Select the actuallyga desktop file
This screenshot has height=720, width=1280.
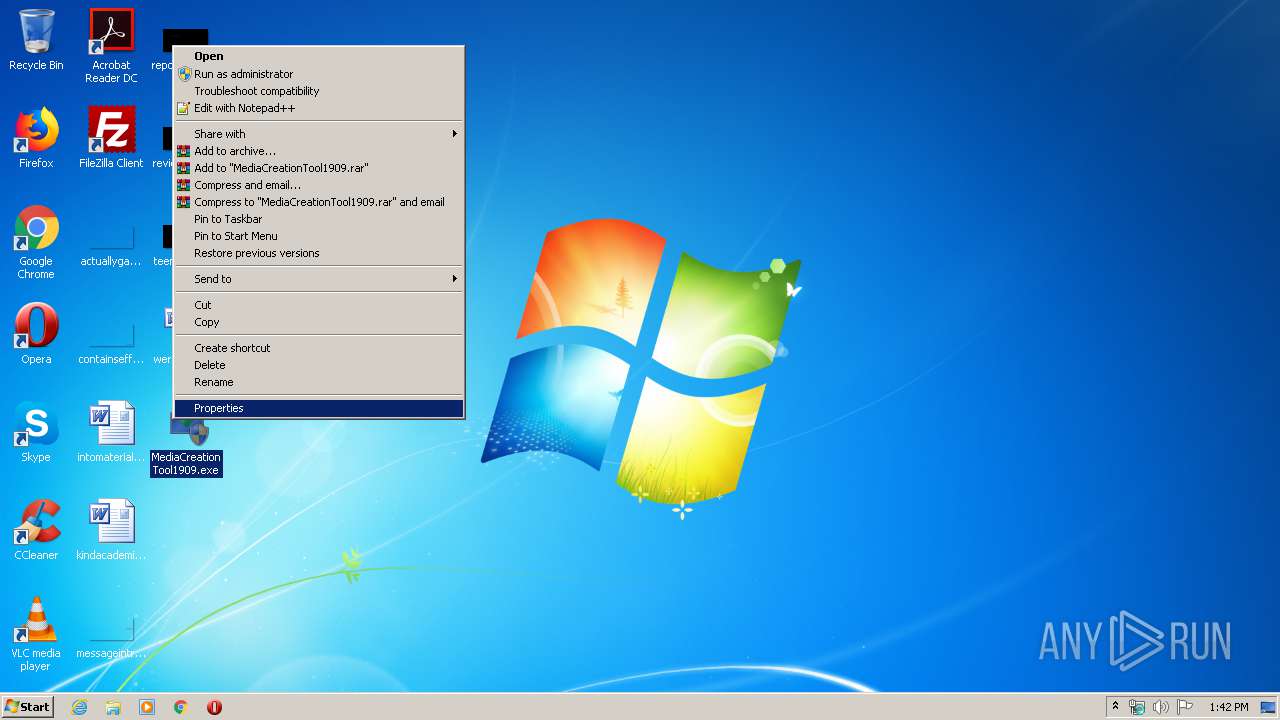point(111,246)
